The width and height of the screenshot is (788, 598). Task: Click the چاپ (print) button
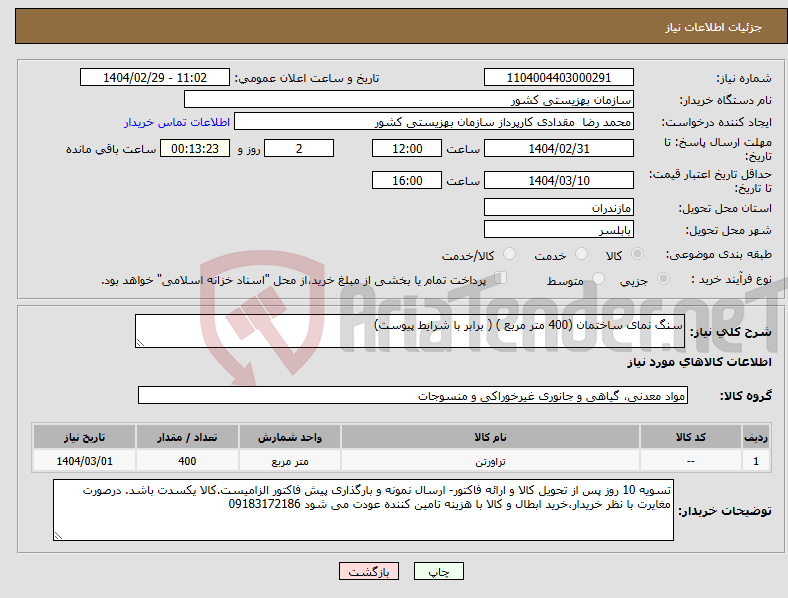pos(438,571)
